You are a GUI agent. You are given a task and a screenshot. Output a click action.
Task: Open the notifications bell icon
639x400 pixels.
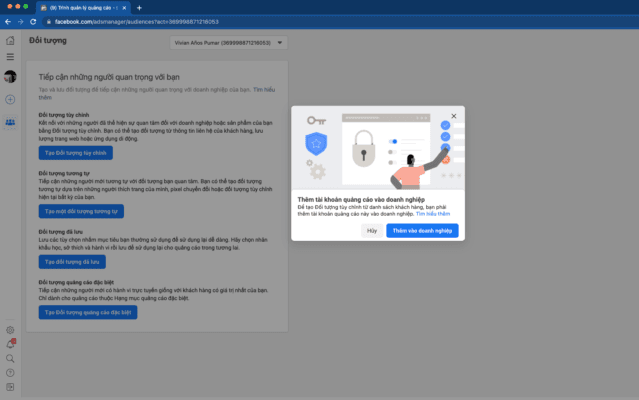[10, 344]
